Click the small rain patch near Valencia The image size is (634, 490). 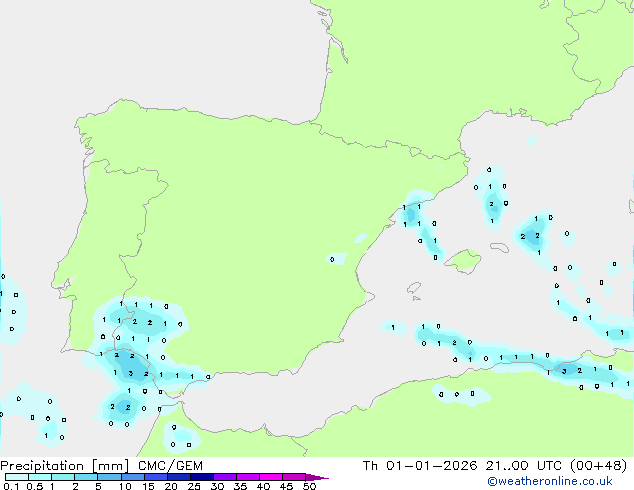coord(337,258)
